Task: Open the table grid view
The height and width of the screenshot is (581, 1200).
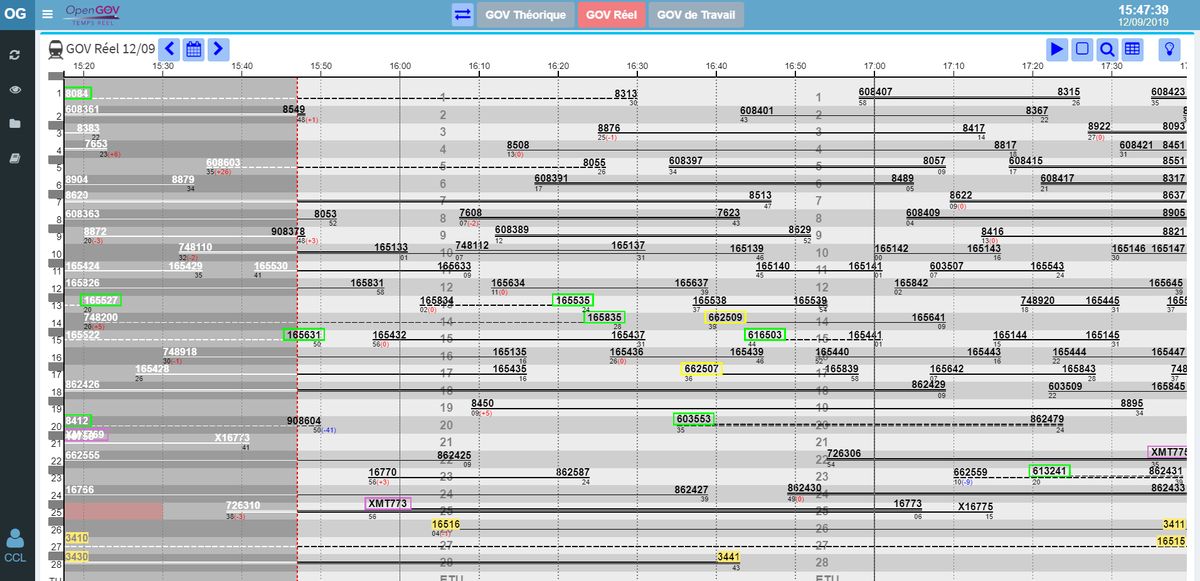Action: pyautogui.click(x=1132, y=48)
